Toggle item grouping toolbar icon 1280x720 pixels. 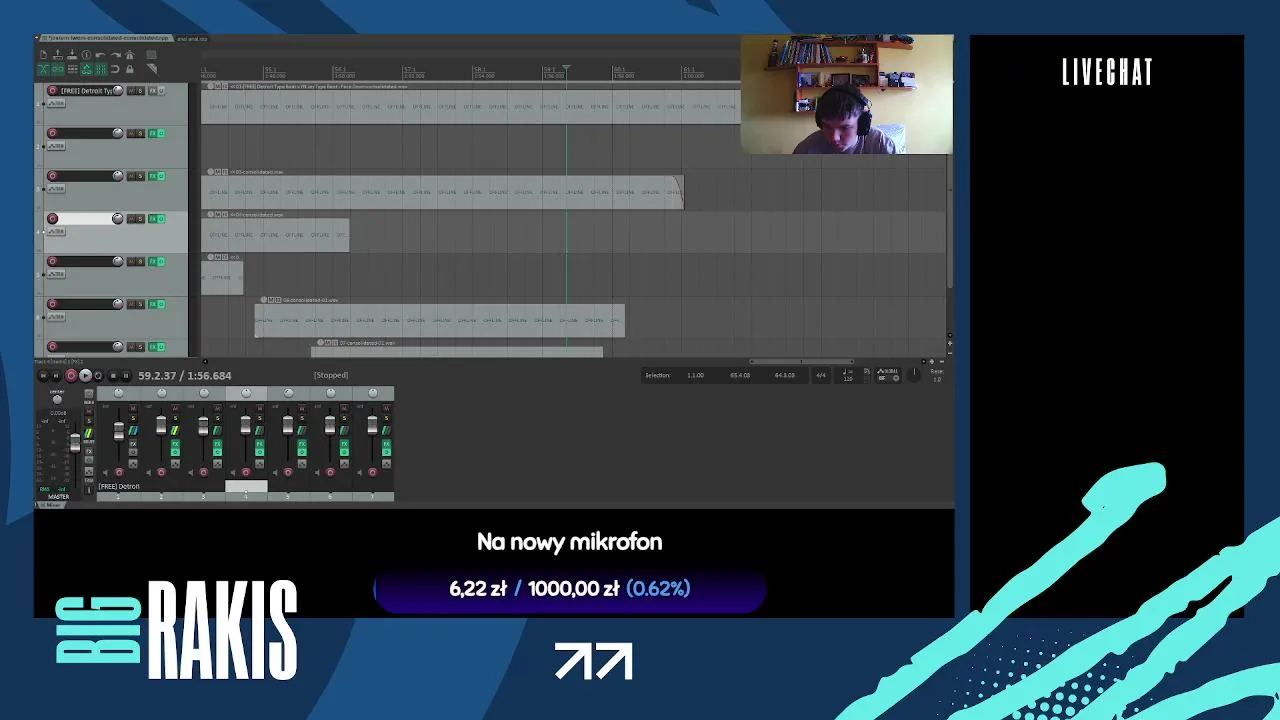(x=58, y=69)
